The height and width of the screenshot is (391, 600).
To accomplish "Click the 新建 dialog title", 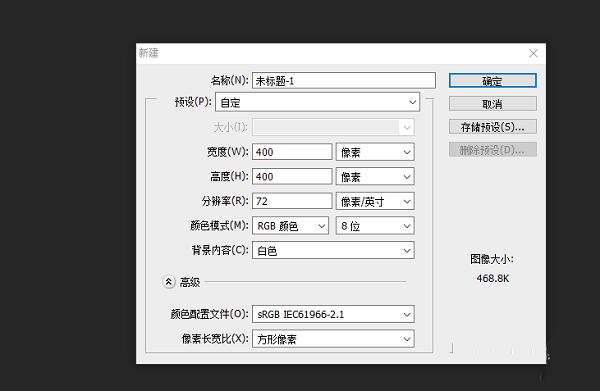I will (x=148, y=52).
